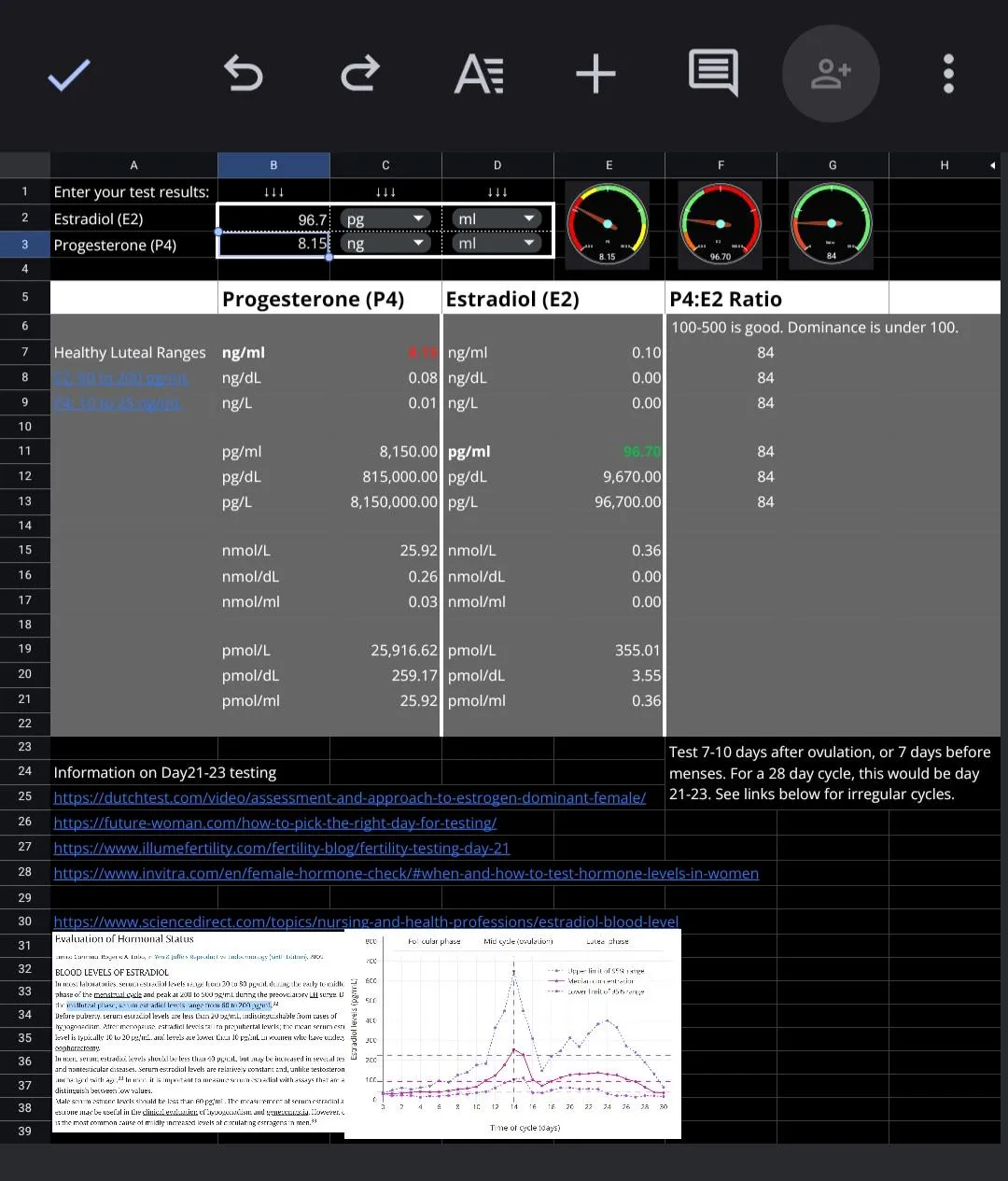Click the E2 gauge showing 96.70
The height and width of the screenshot is (1181, 1008).
[x=720, y=224]
